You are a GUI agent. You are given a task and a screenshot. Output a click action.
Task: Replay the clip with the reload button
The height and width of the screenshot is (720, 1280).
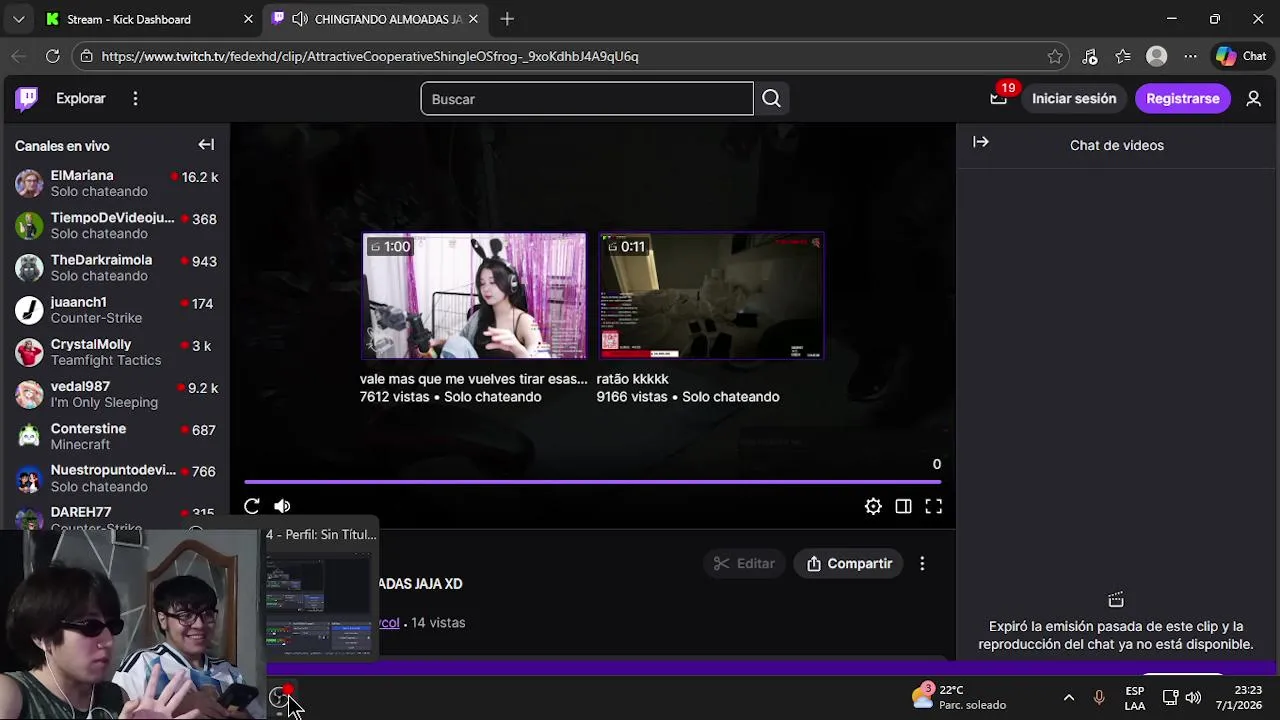coord(252,506)
